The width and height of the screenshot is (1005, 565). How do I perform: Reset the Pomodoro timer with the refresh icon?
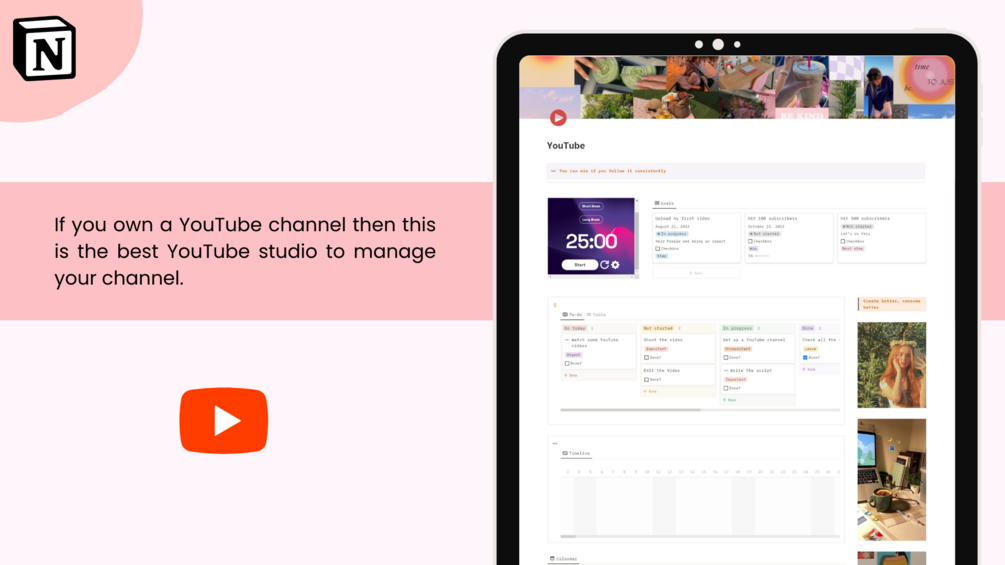604,265
